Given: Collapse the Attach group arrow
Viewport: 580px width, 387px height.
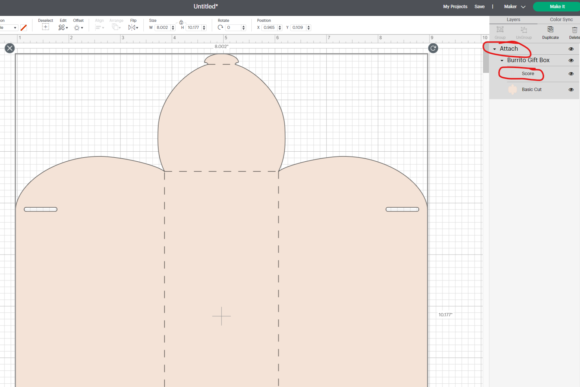Looking at the screenshot, I should click(495, 49).
